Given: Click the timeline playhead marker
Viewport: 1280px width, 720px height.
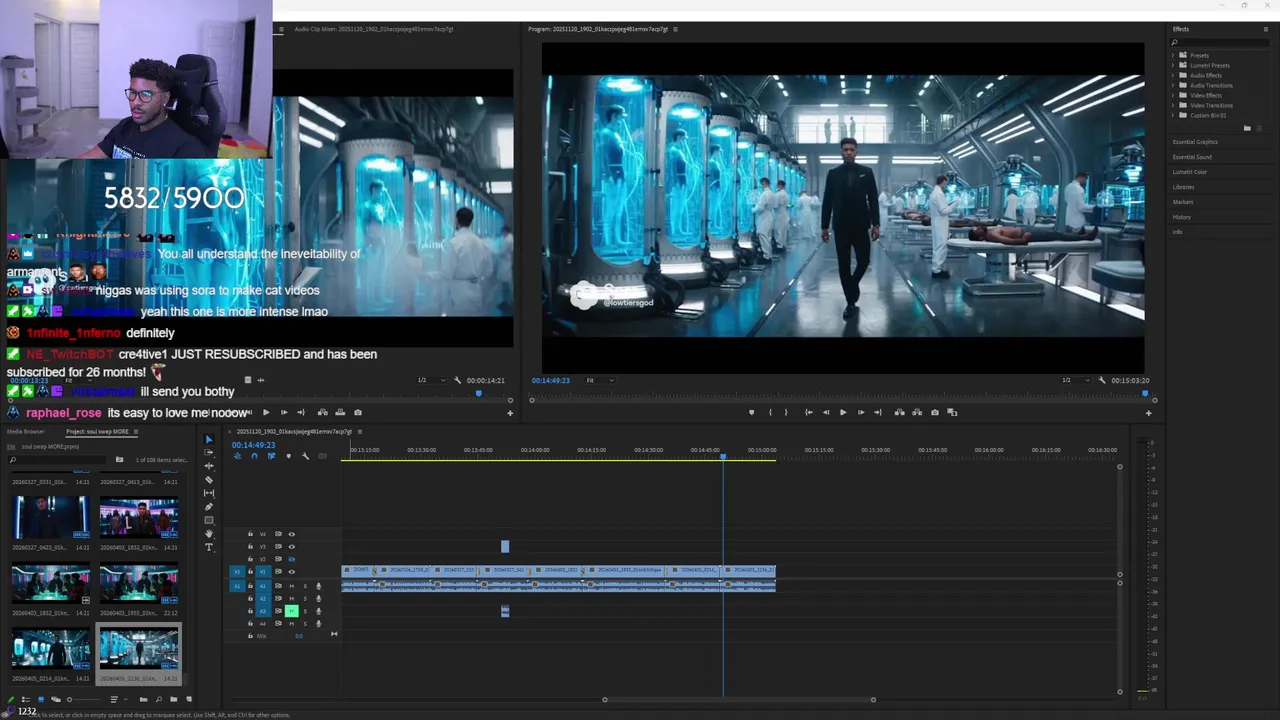Looking at the screenshot, I should point(723,457).
